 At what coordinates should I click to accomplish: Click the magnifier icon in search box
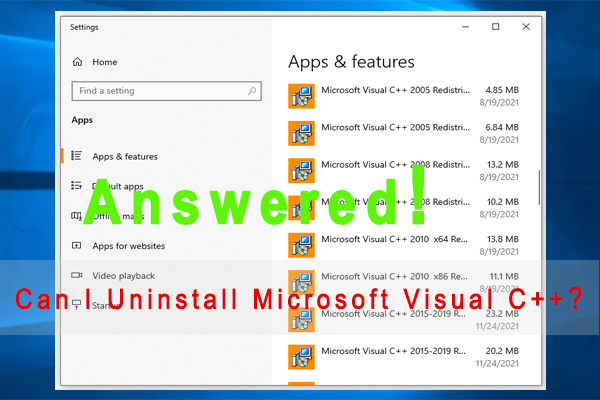pos(252,91)
